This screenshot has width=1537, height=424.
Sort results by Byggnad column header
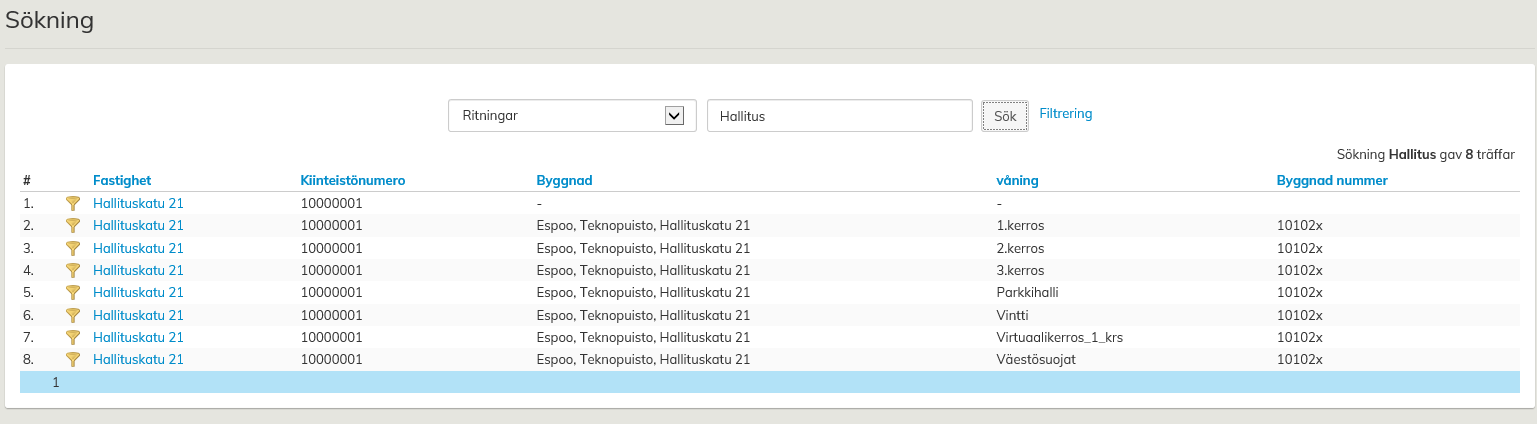coord(565,181)
